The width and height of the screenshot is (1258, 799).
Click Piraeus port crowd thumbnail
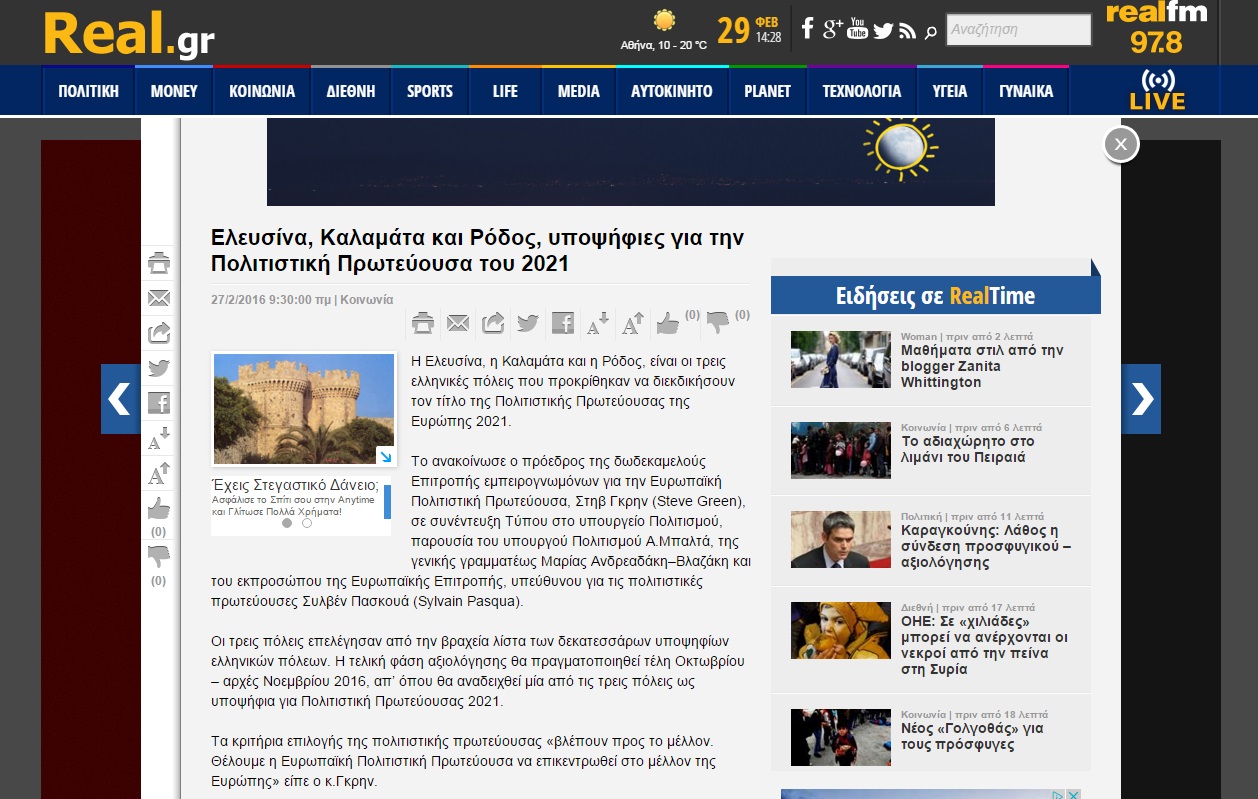841,450
